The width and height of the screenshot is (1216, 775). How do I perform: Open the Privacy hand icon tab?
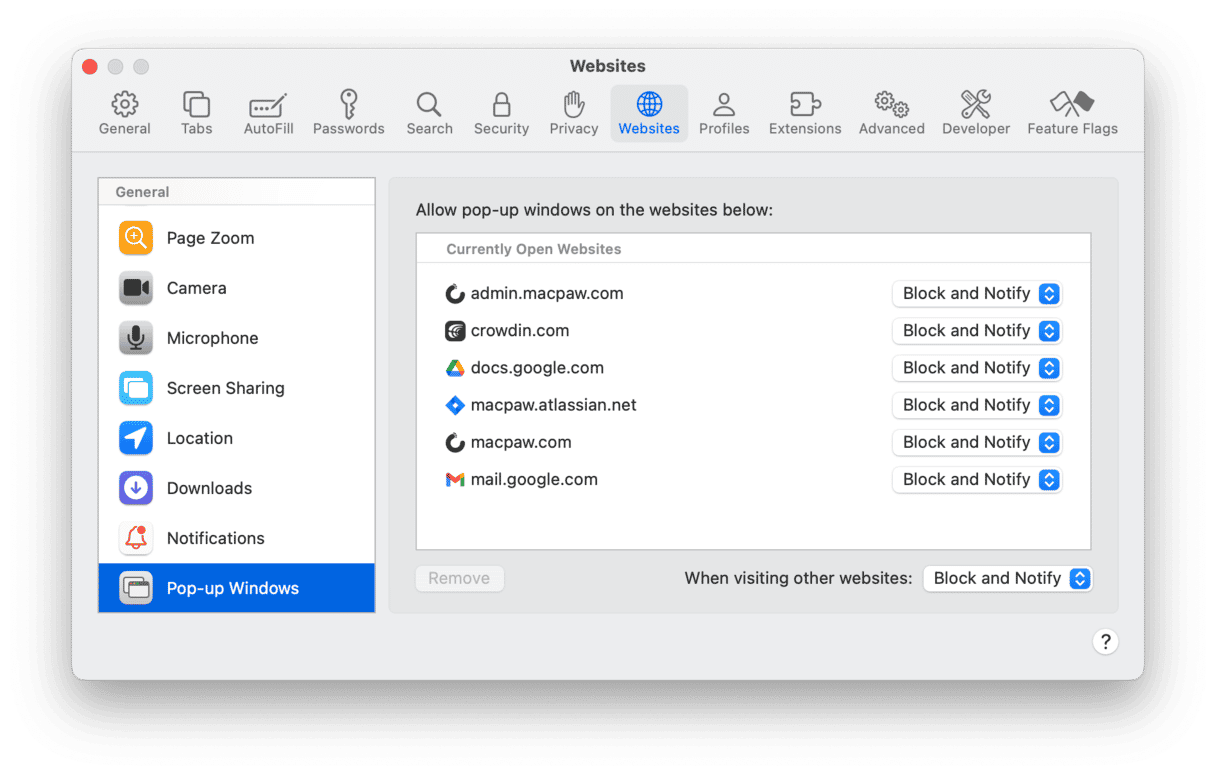point(573,104)
